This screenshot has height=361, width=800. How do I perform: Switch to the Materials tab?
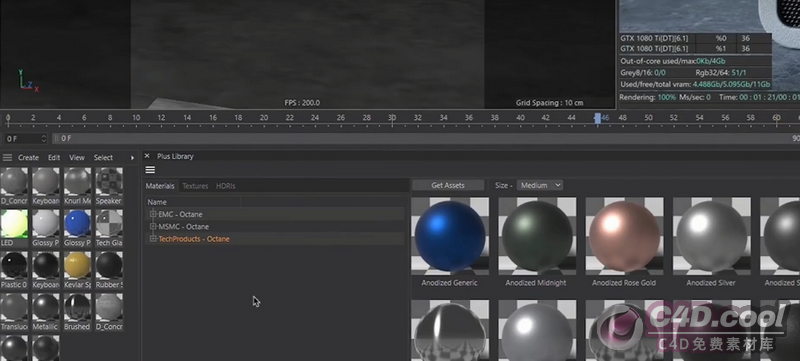[x=160, y=186]
